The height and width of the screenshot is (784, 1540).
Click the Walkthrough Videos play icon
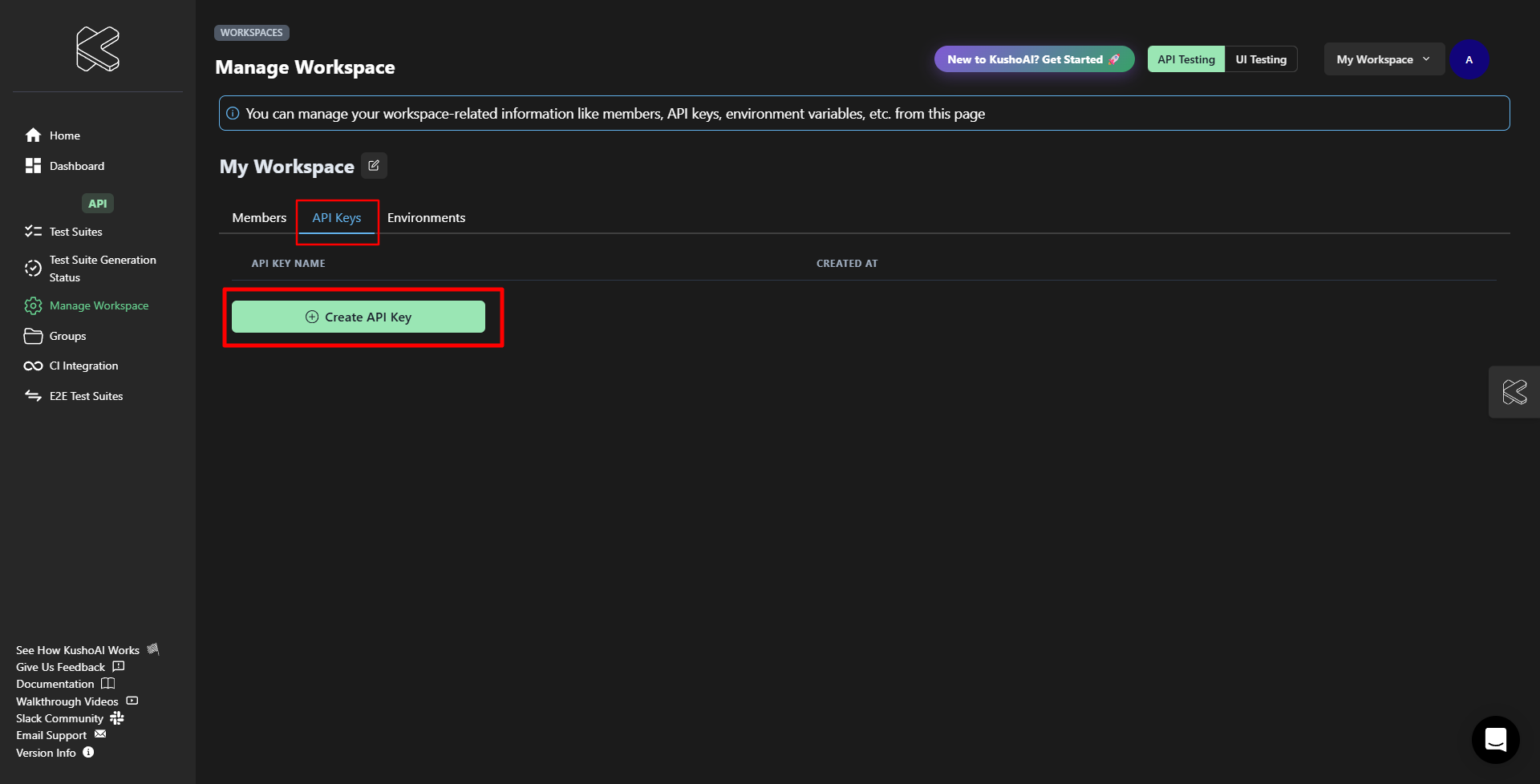click(x=132, y=701)
